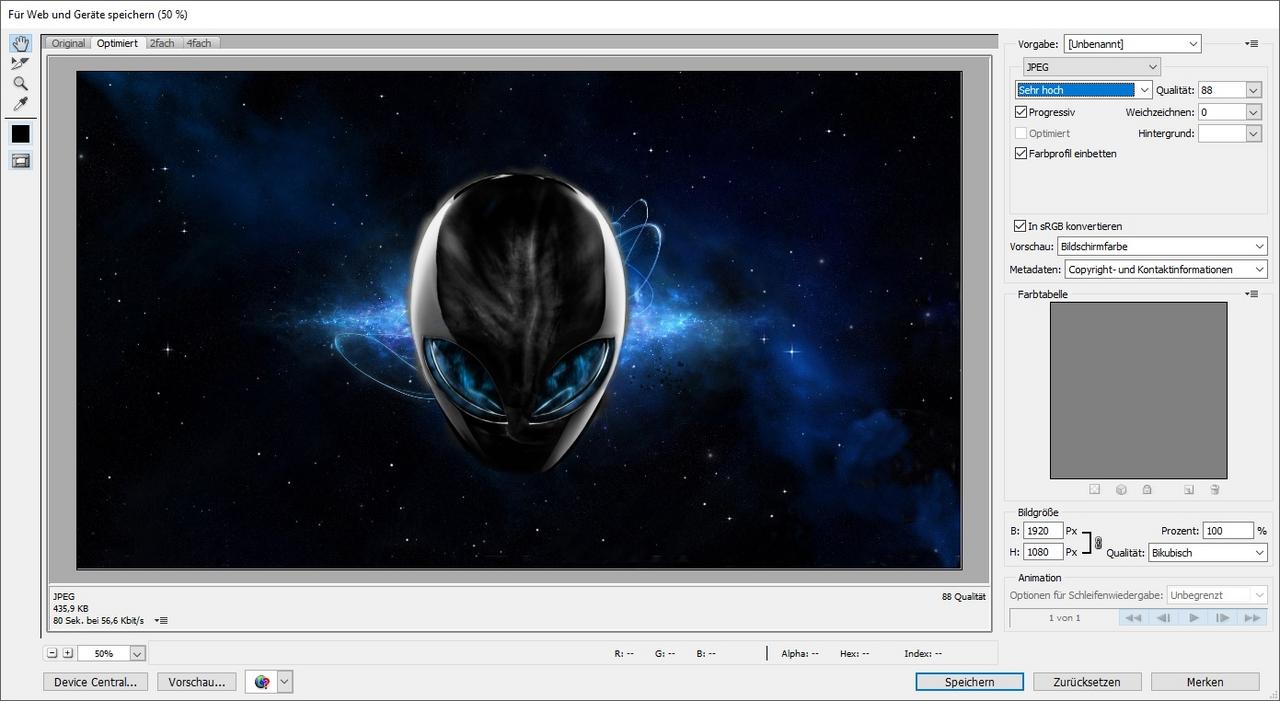Click the play animation button
This screenshot has height=701, width=1280.
point(1193,618)
